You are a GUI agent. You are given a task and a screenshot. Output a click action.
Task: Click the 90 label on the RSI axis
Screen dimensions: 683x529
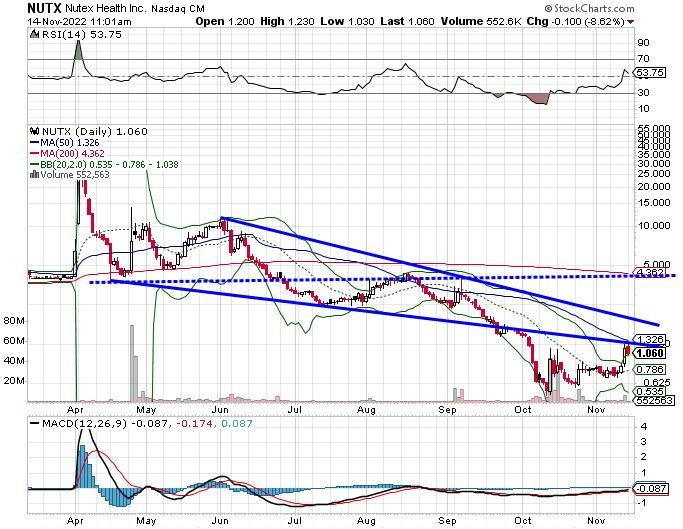643,43
